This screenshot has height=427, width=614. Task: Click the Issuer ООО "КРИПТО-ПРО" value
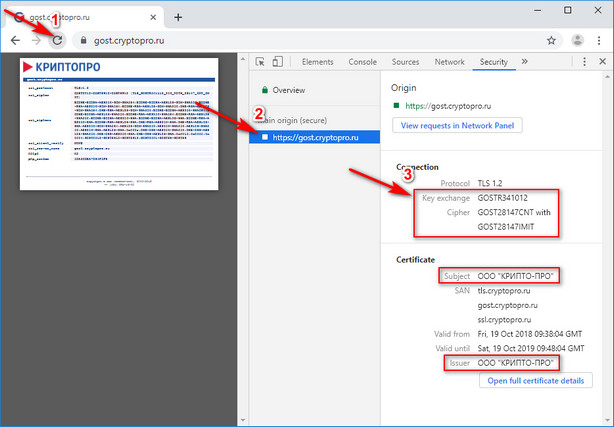point(515,363)
